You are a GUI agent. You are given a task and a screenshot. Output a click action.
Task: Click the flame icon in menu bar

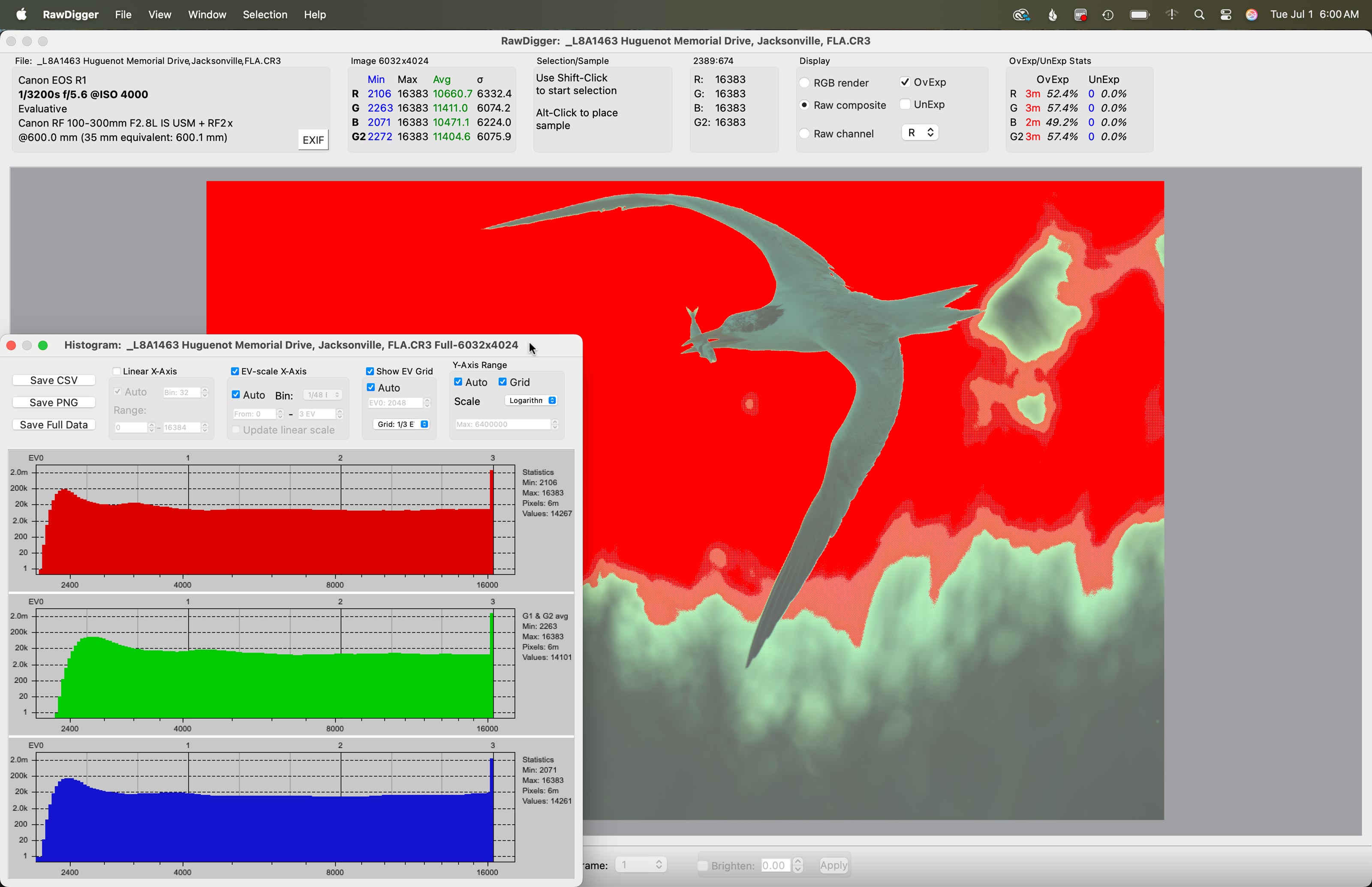tap(1052, 15)
